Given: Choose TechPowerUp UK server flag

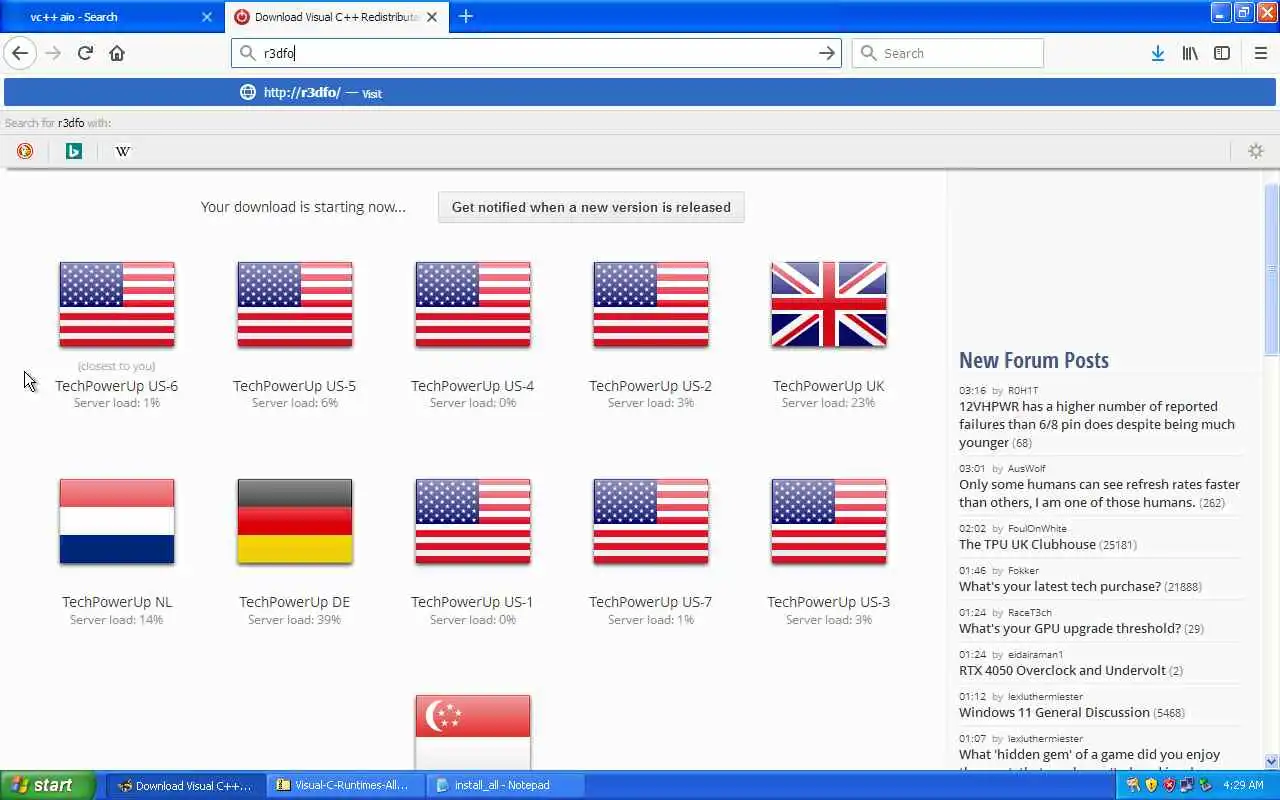Looking at the screenshot, I should pyautogui.click(x=829, y=305).
